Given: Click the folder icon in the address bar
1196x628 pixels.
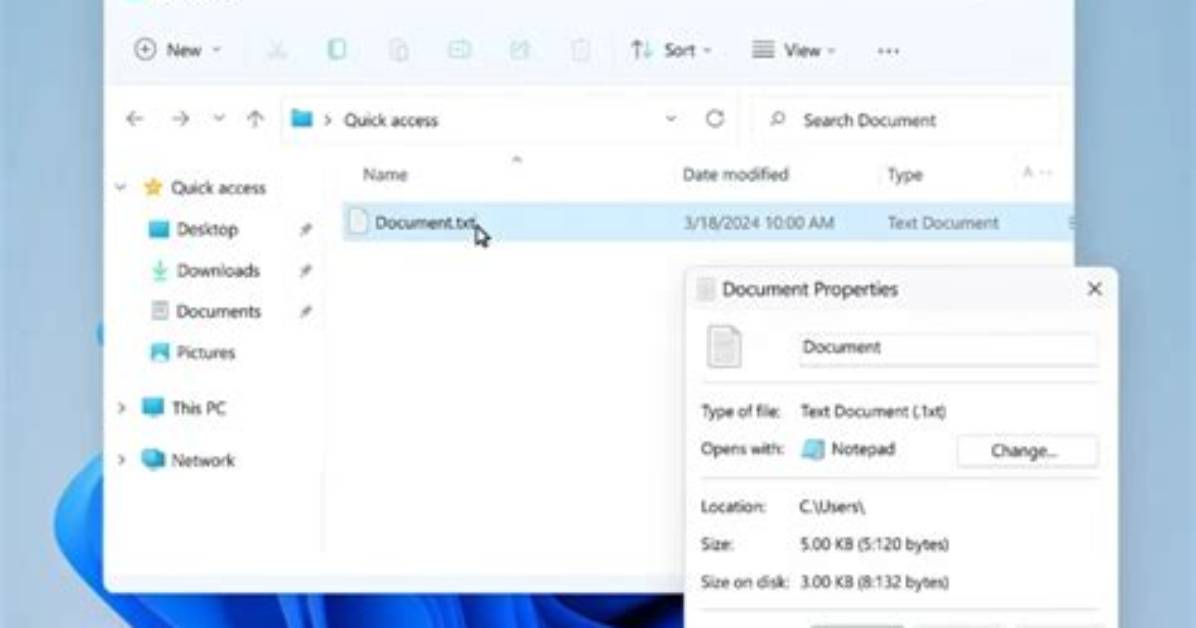Looking at the screenshot, I should 302,119.
